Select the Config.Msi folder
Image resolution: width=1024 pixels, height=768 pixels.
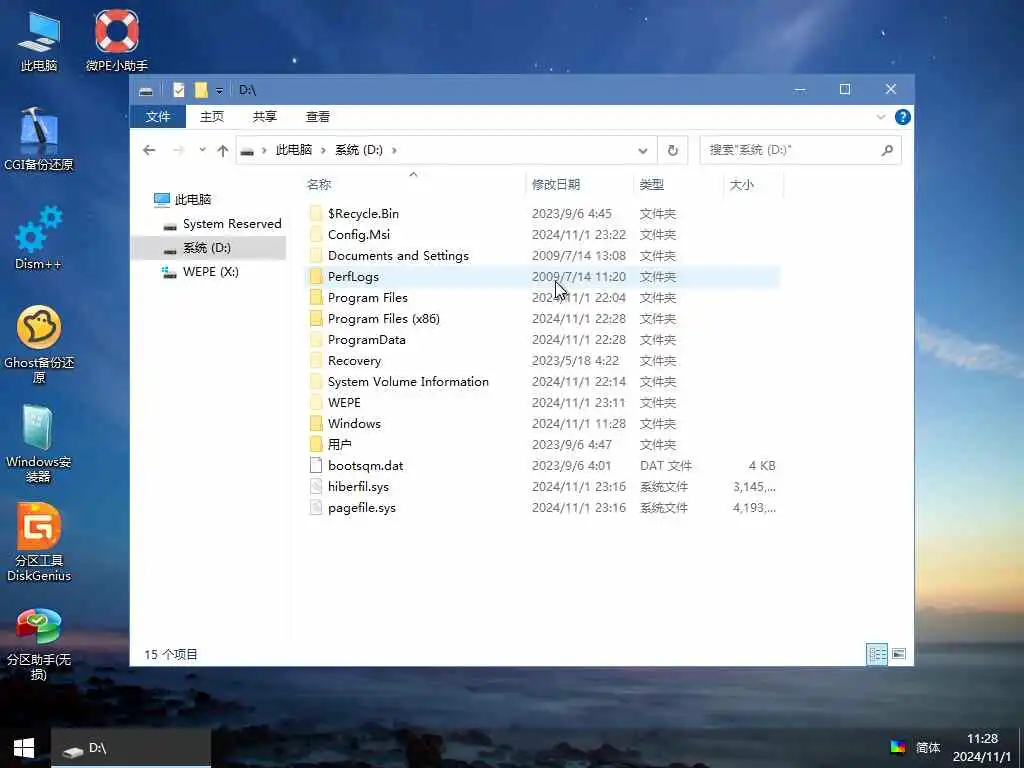coord(359,234)
